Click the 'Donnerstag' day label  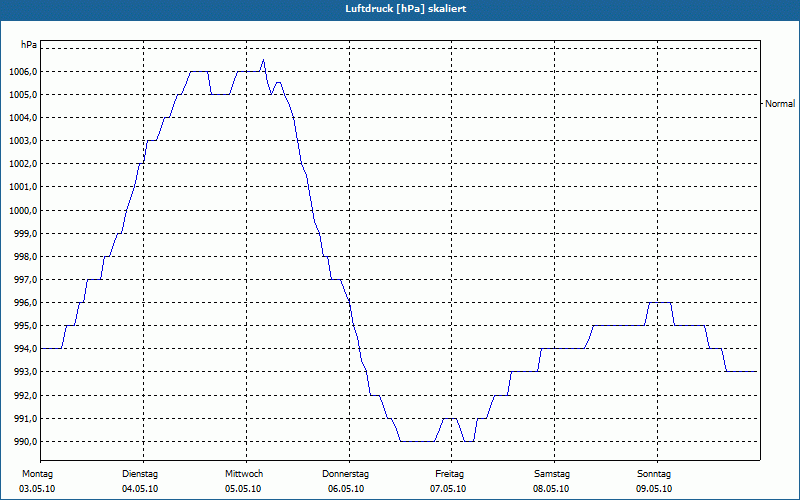[x=345, y=474]
